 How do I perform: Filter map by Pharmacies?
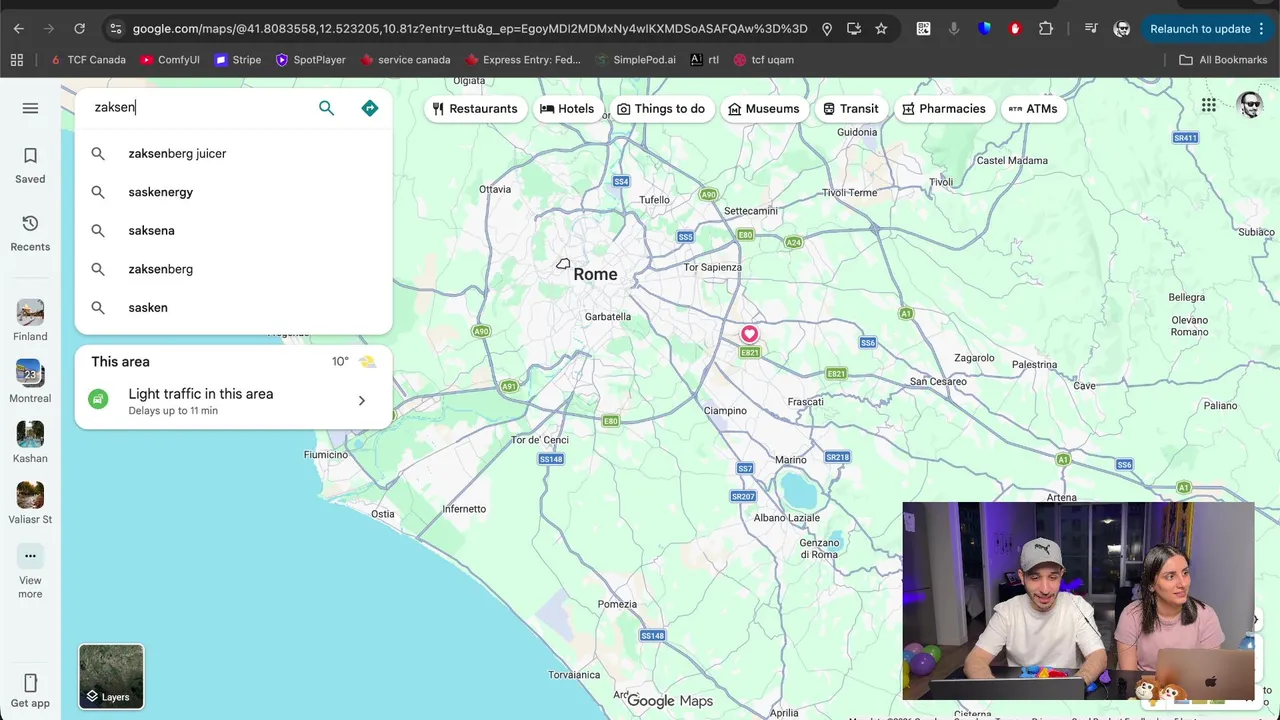pos(944,109)
